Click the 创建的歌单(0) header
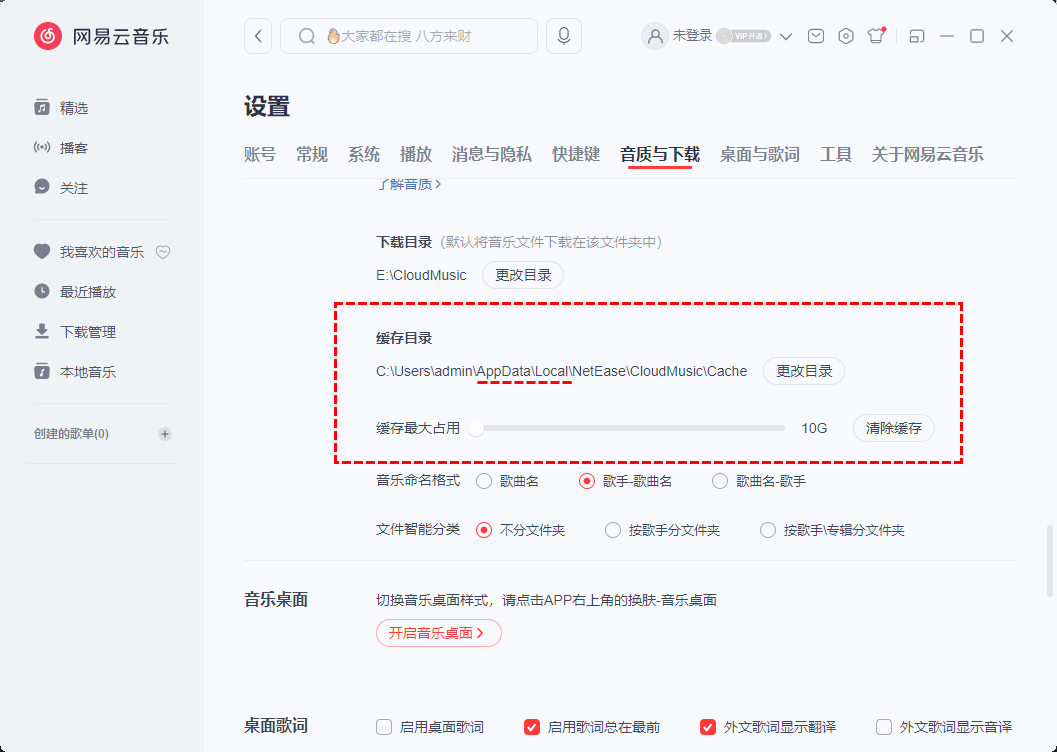The width and height of the screenshot is (1057, 752). click(x=71, y=433)
